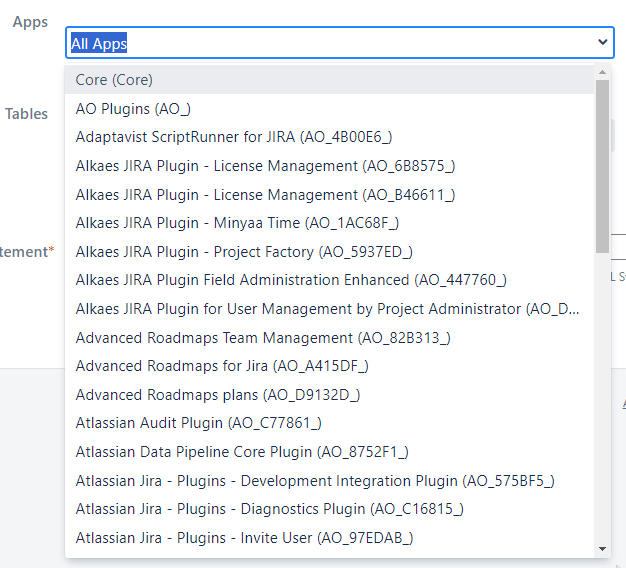The height and width of the screenshot is (568, 626).
Task: Choose Alkaes JIRA Plugin - Project Factory
Action: click(244, 252)
